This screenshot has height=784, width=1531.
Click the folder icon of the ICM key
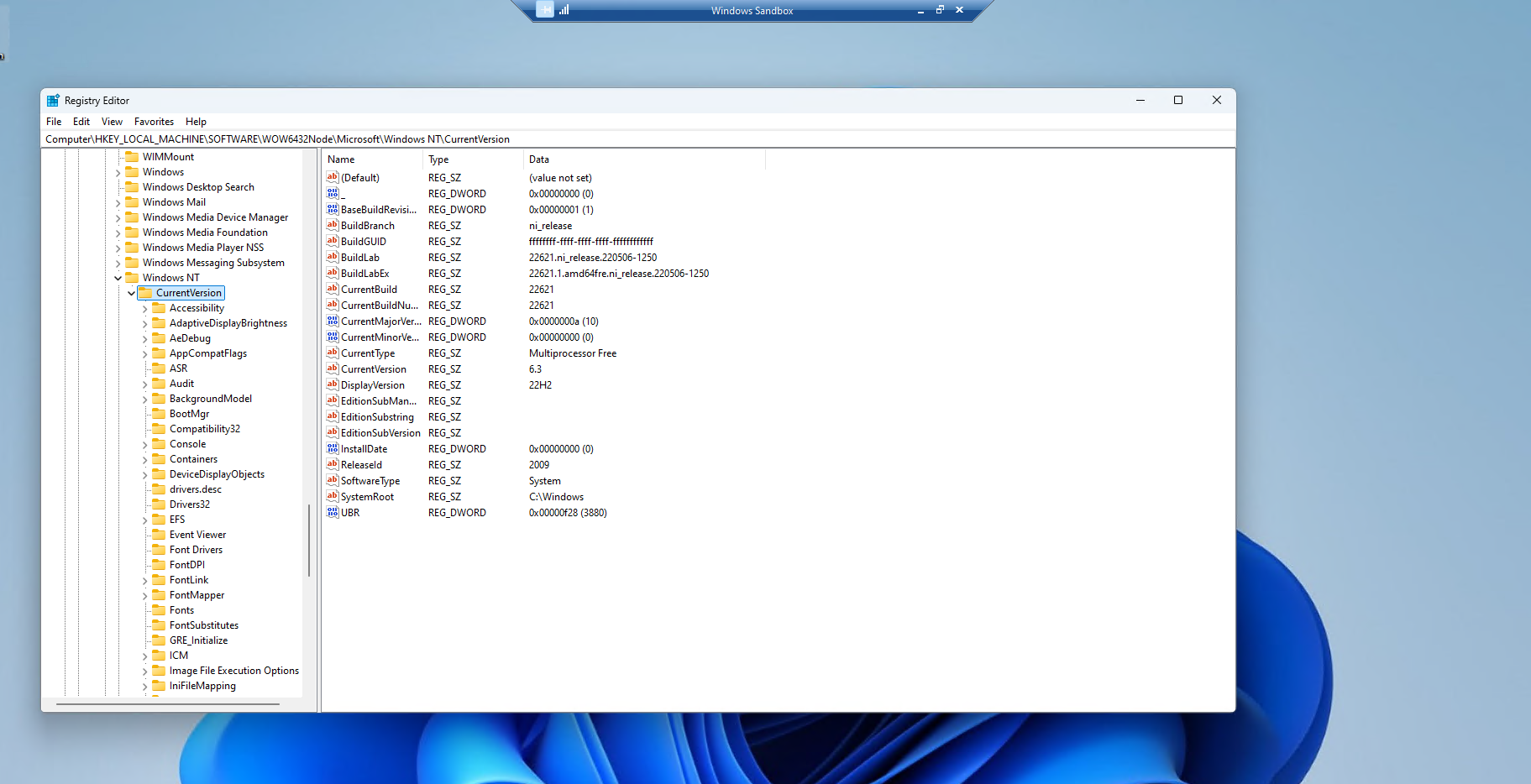click(x=159, y=656)
